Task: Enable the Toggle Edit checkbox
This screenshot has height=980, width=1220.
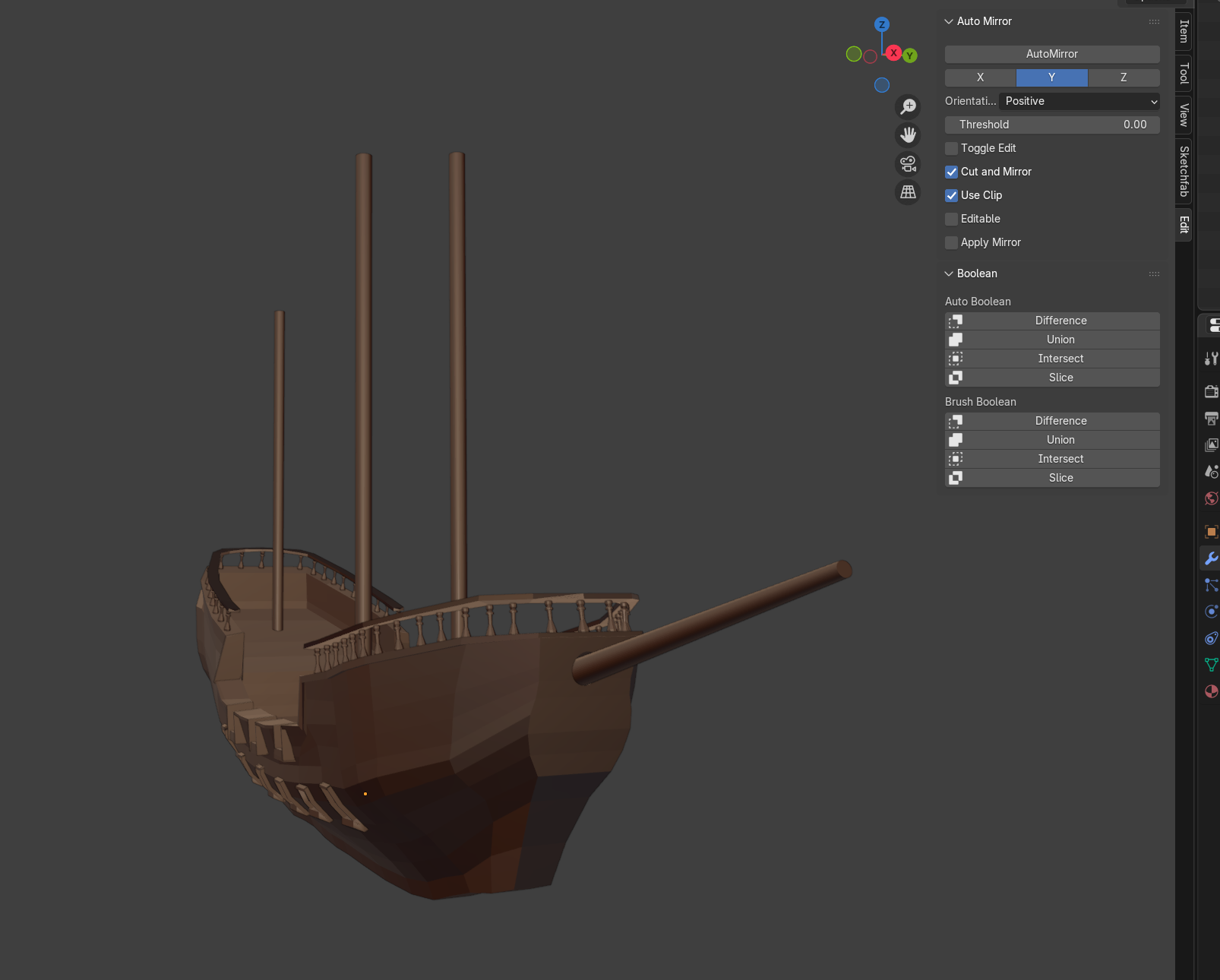Action: (952, 148)
